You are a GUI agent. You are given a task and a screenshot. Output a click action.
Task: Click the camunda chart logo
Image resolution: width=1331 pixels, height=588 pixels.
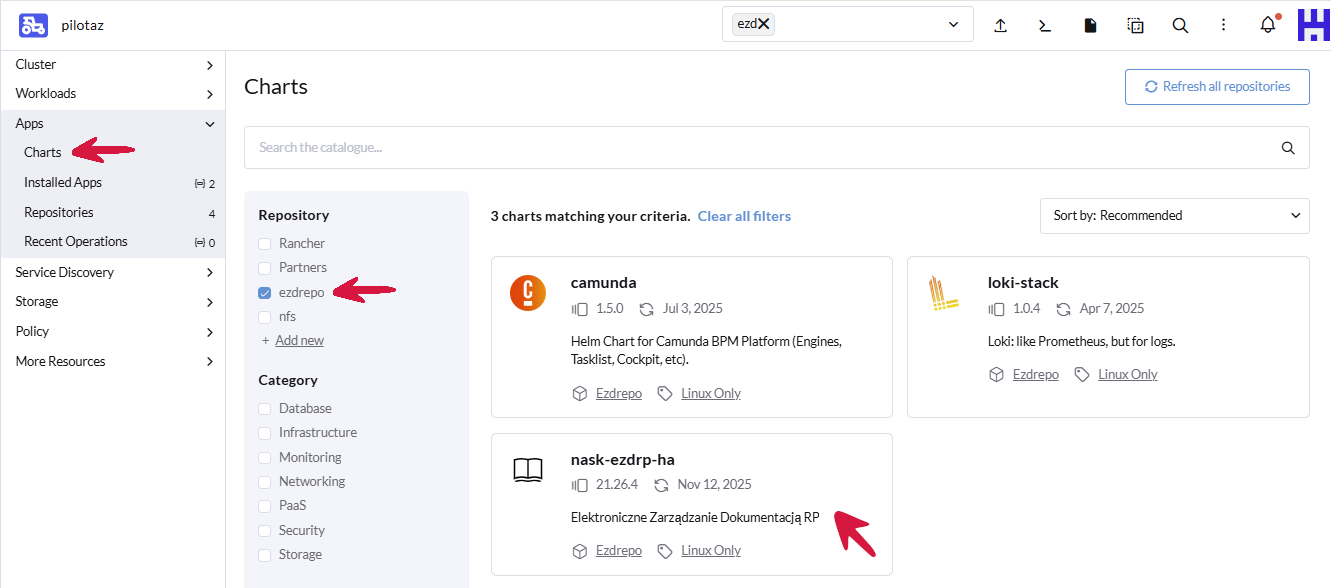tap(528, 293)
